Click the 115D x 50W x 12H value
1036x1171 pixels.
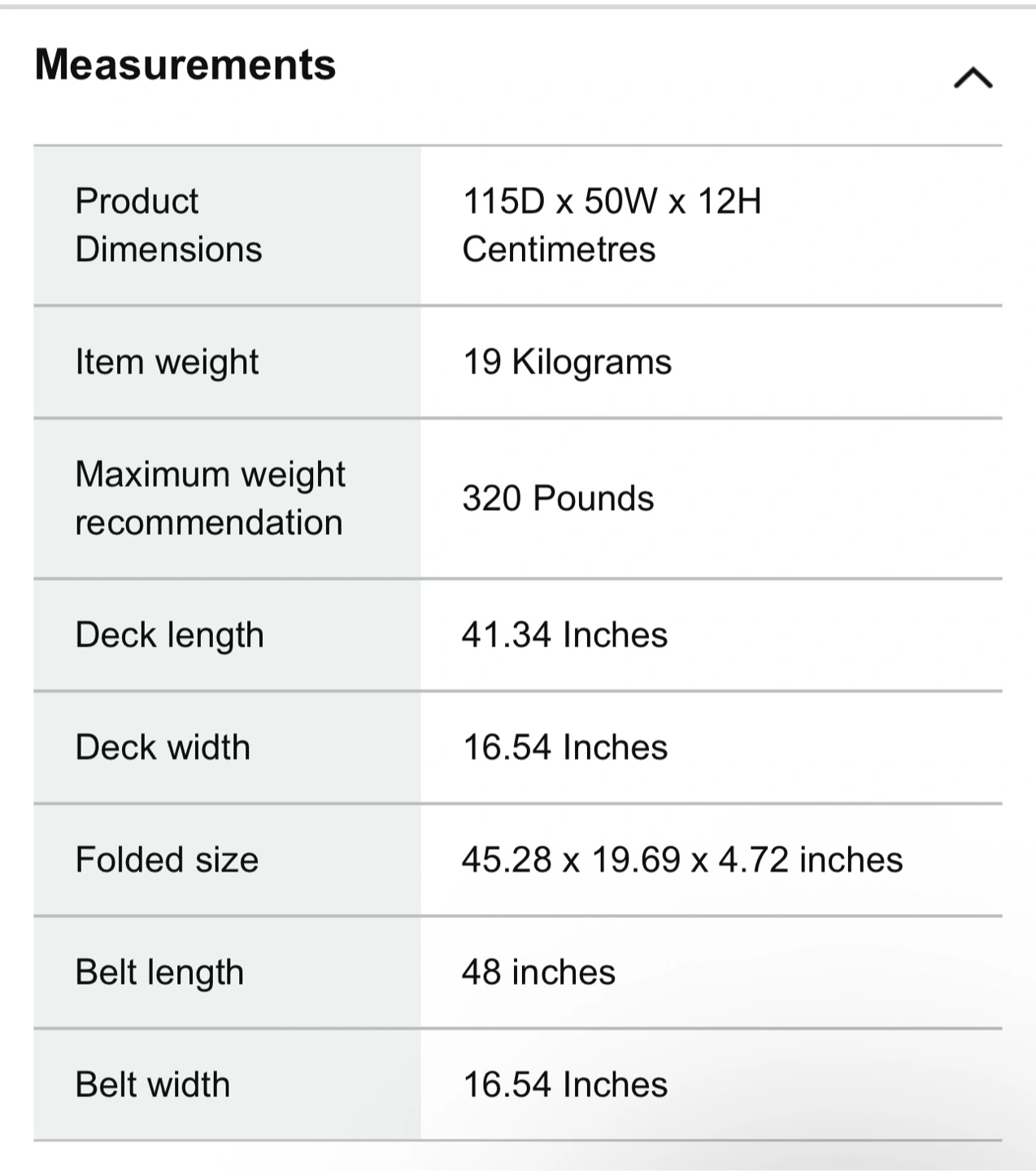pos(612,201)
